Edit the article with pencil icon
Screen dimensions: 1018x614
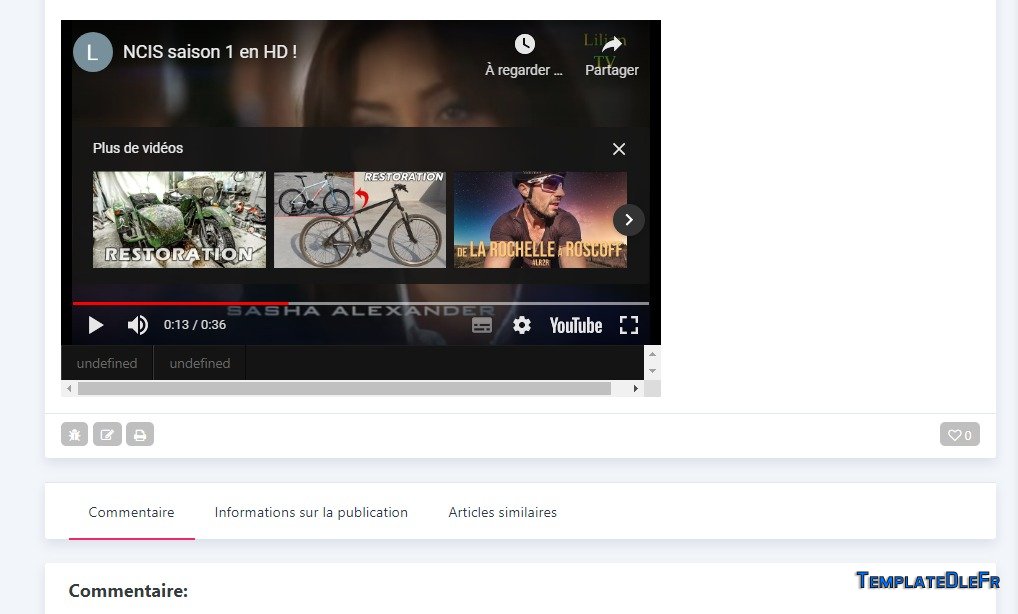107,435
